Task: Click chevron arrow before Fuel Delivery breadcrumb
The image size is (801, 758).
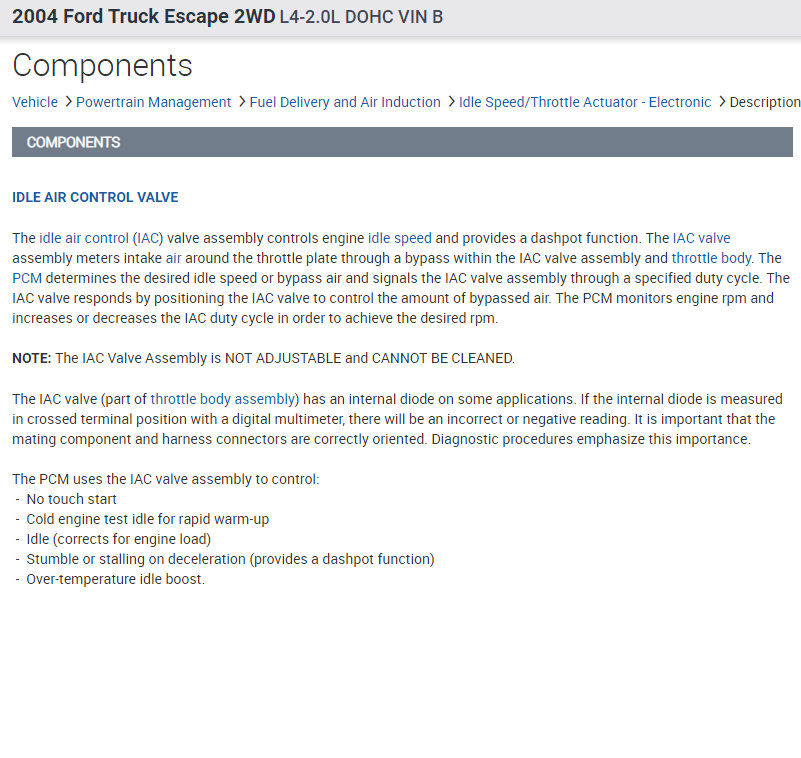Action: pos(242,102)
